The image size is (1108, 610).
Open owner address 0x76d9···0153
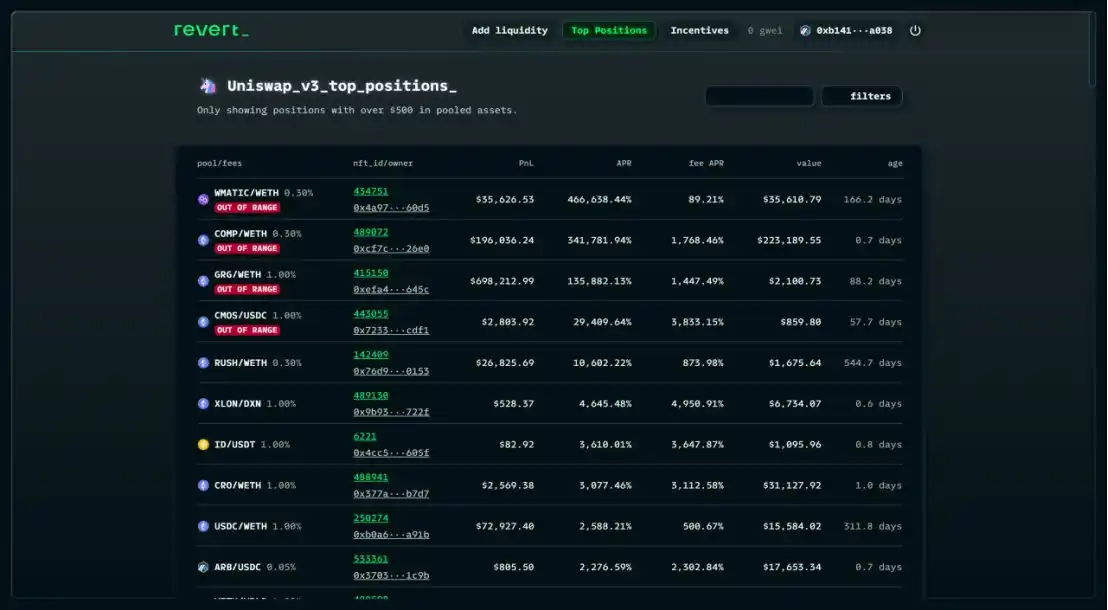click(391, 371)
